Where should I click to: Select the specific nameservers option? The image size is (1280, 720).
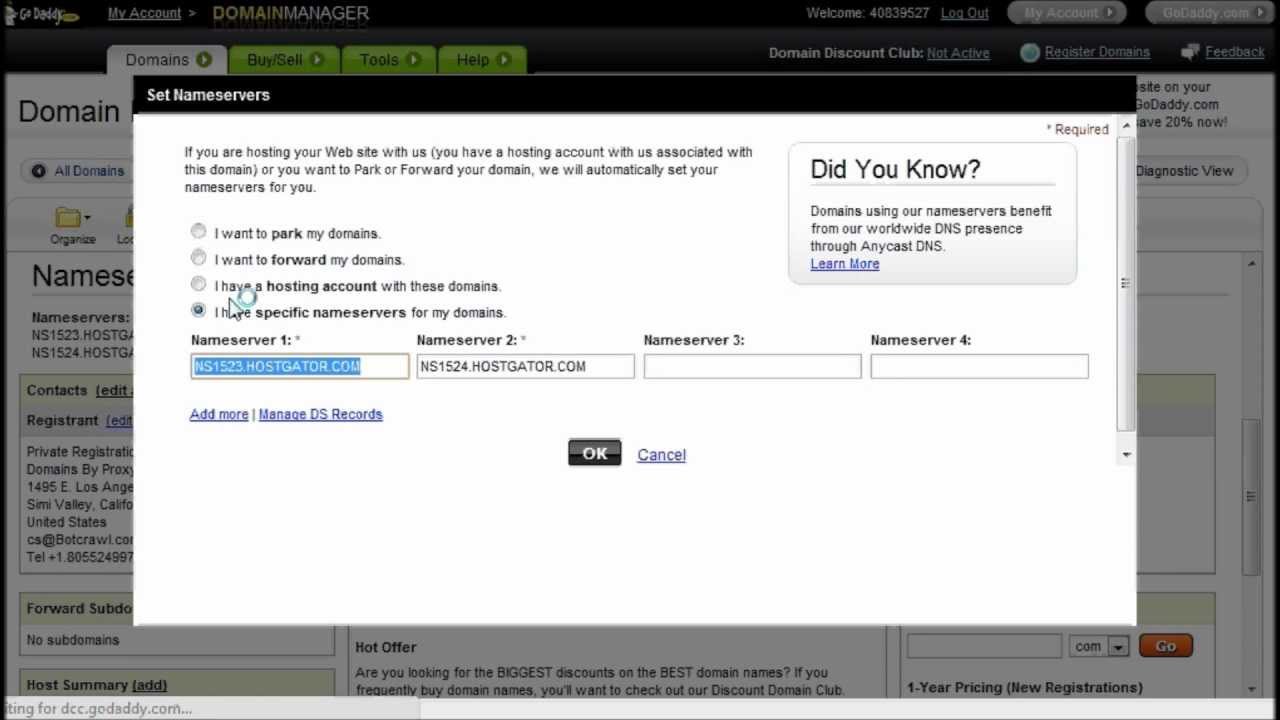[x=198, y=311]
